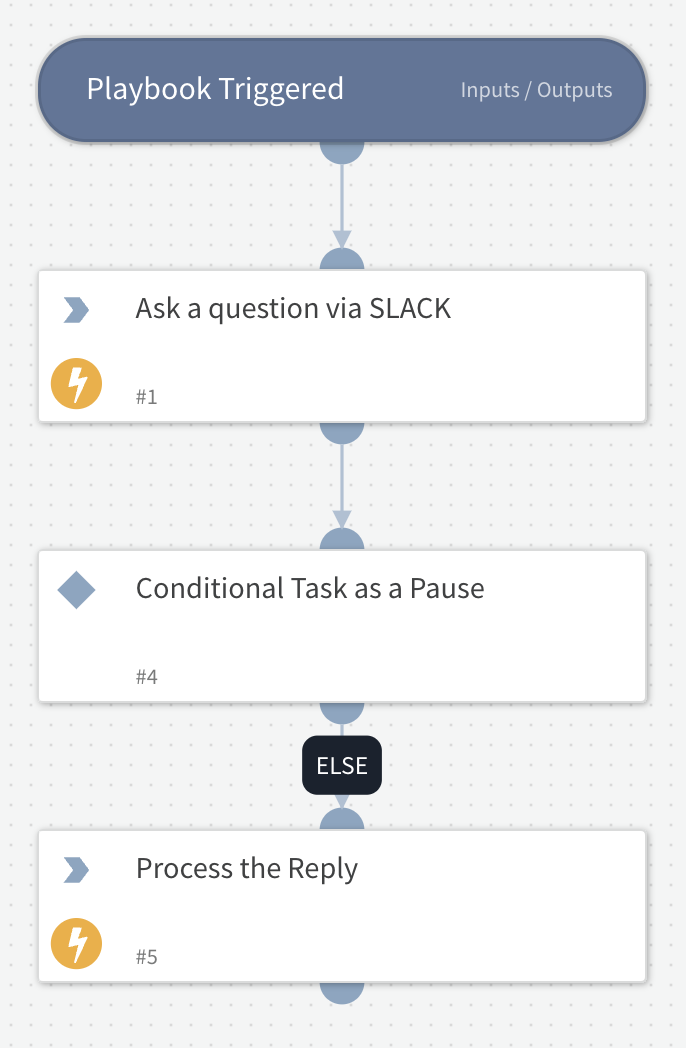Select the diamond icon on Conditional Task
Viewport: 686px width, 1048px height.
pyautogui.click(x=75, y=590)
